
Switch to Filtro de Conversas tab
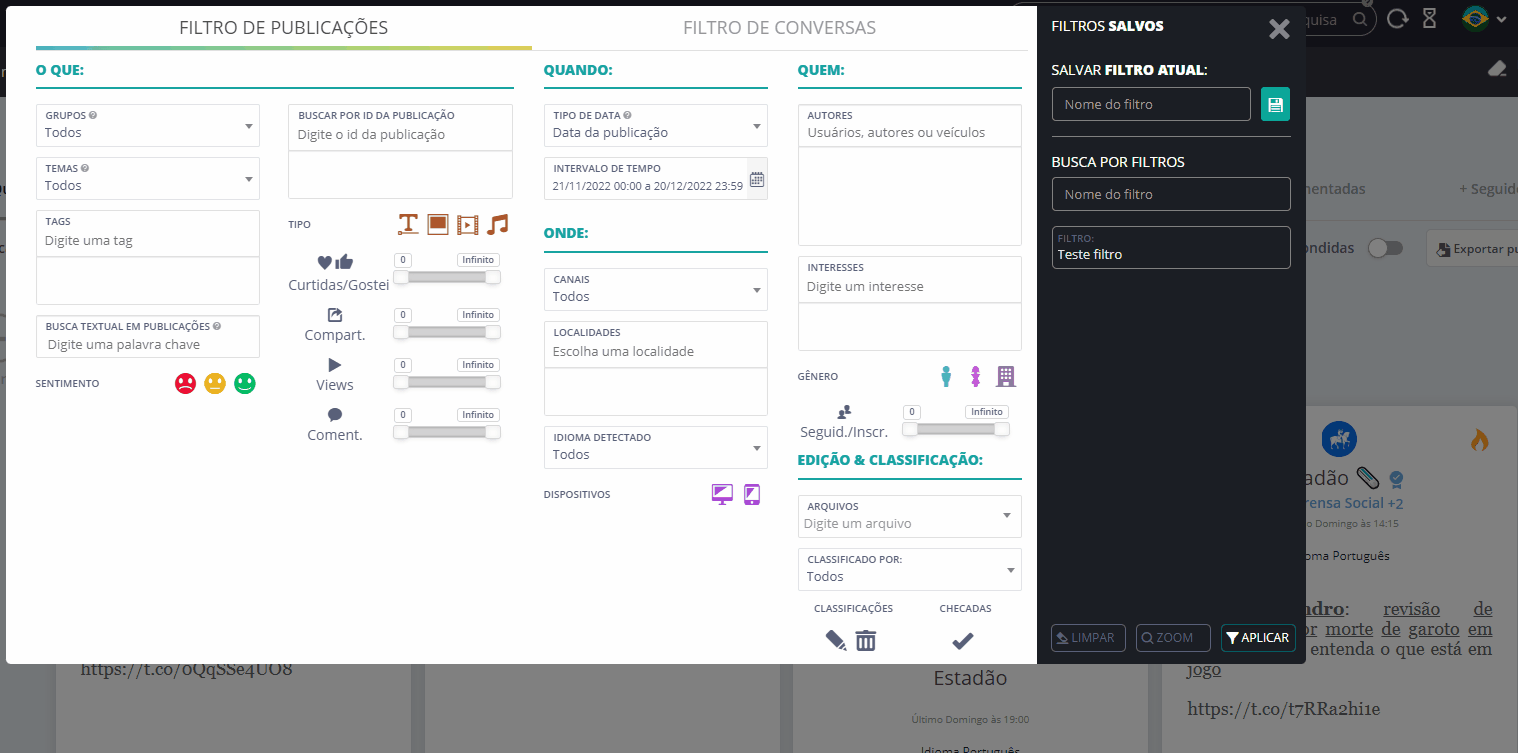click(779, 28)
